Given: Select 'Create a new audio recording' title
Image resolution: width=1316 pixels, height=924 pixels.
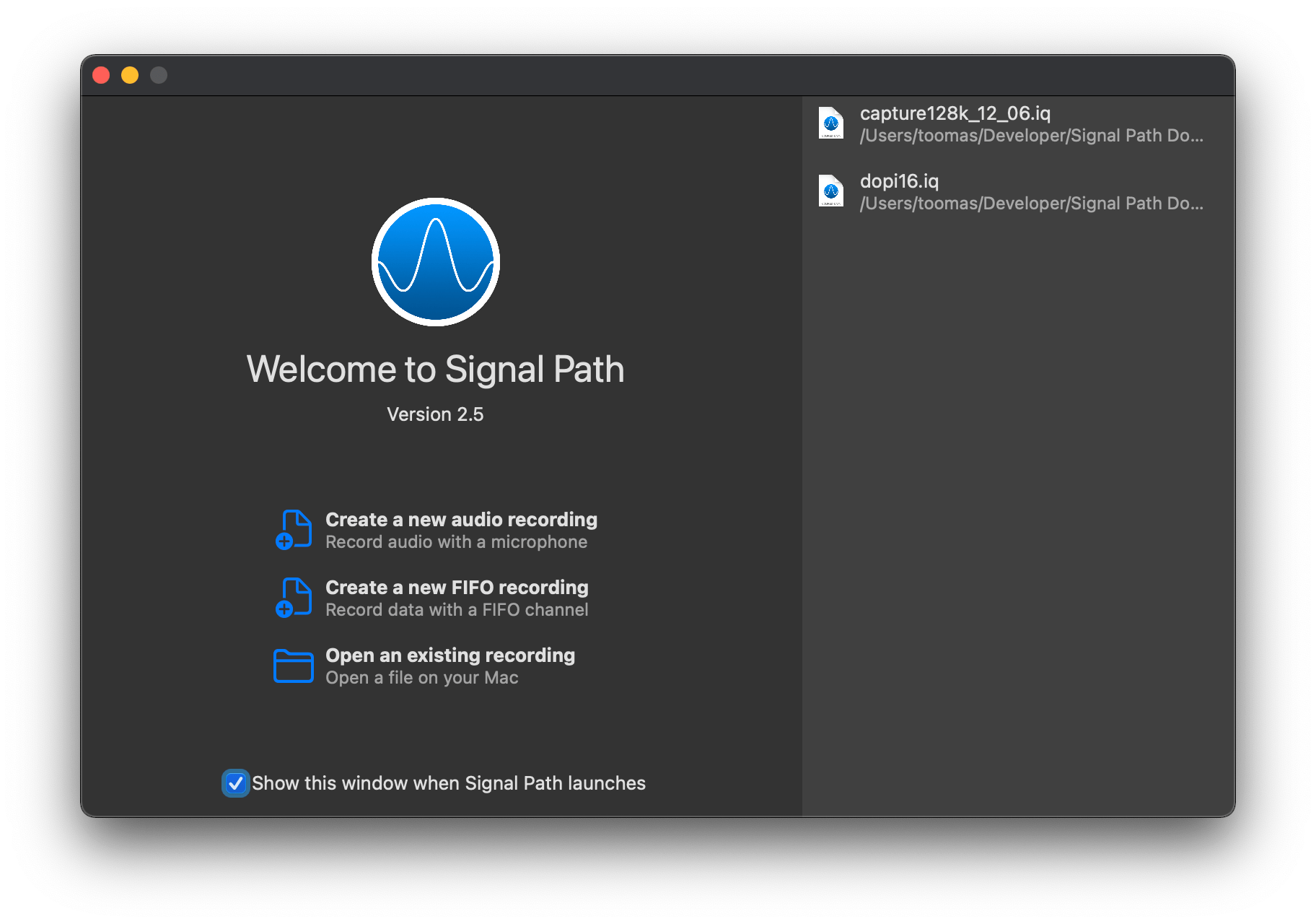Looking at the screenshot, I should pyautogui.click(x=461, y=520).
